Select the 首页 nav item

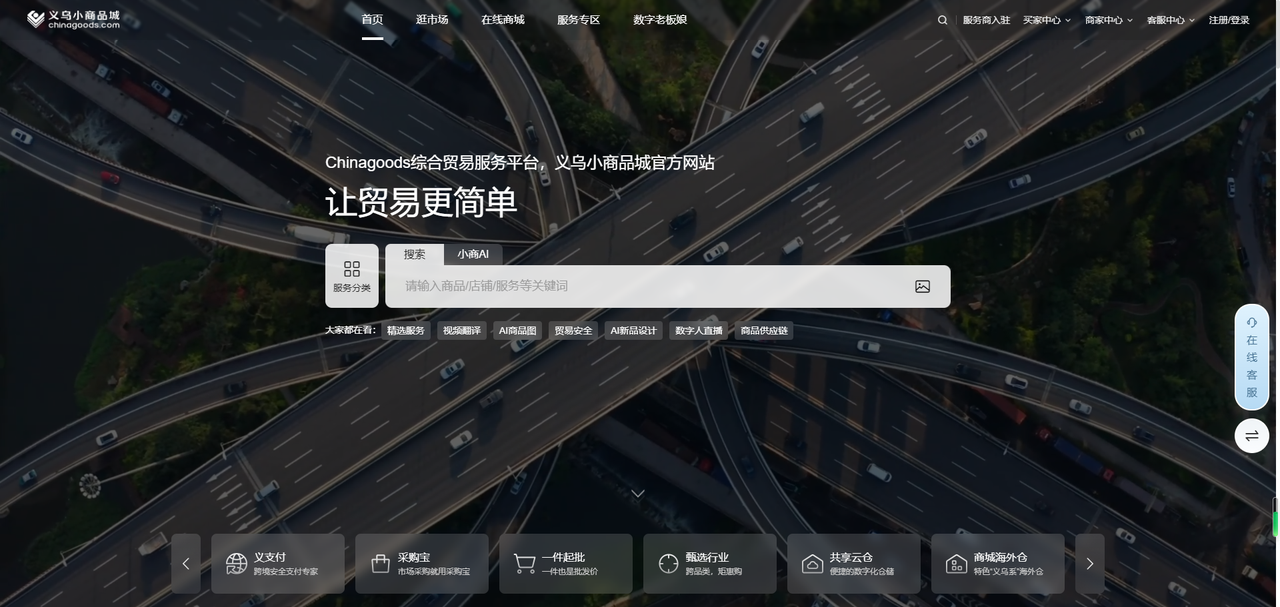coord(372,20)
